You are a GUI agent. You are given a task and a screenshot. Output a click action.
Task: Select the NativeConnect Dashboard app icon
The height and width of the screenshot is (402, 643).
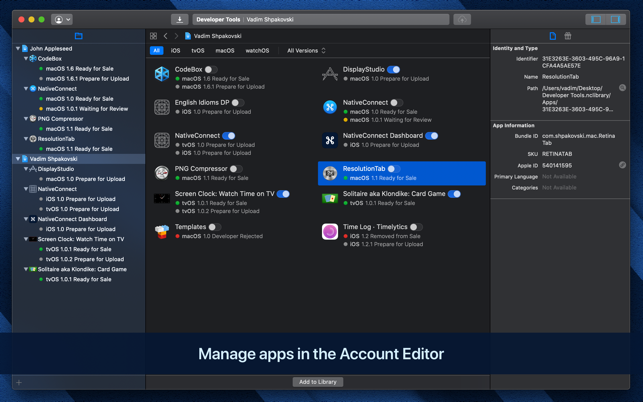coord(330,140)
